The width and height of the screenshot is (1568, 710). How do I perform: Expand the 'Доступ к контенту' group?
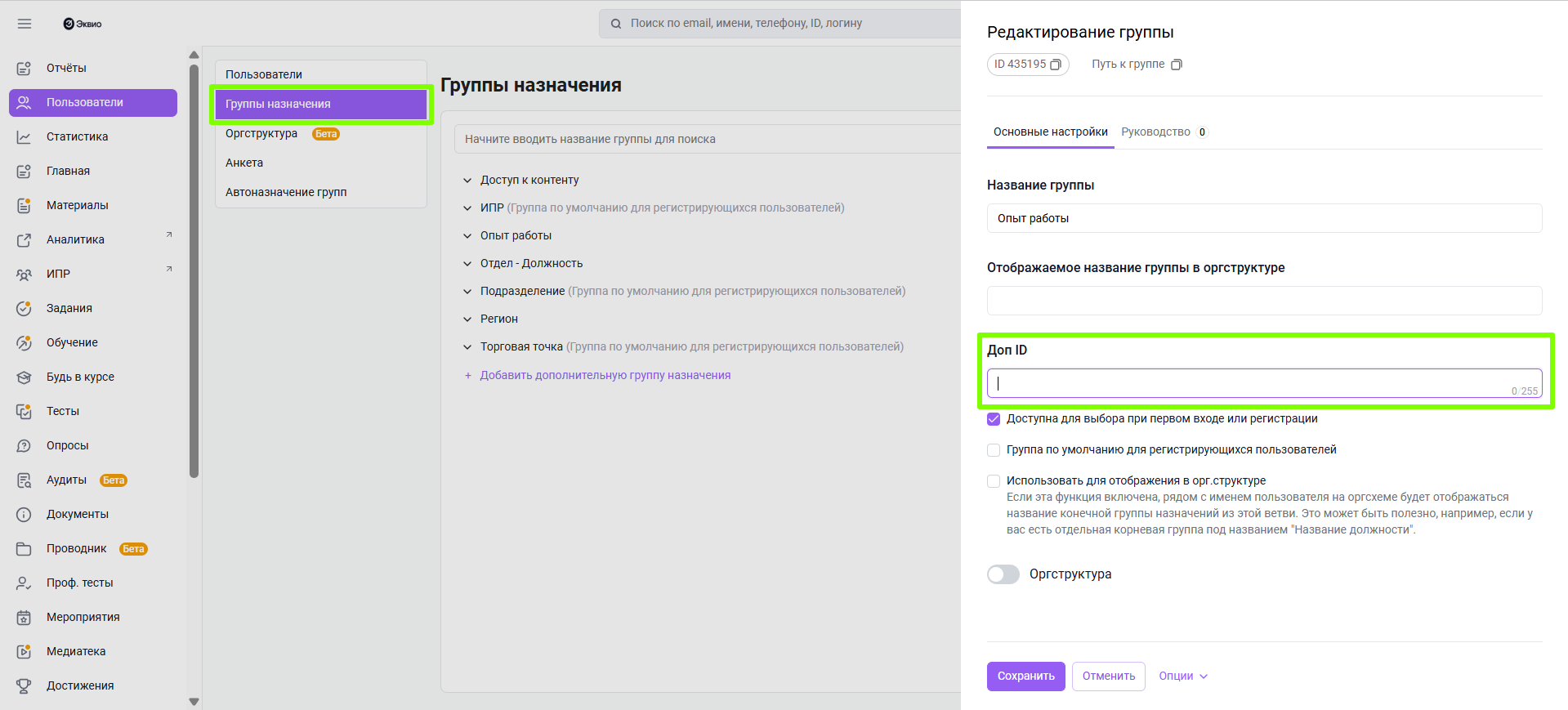(x=467, y=181)
